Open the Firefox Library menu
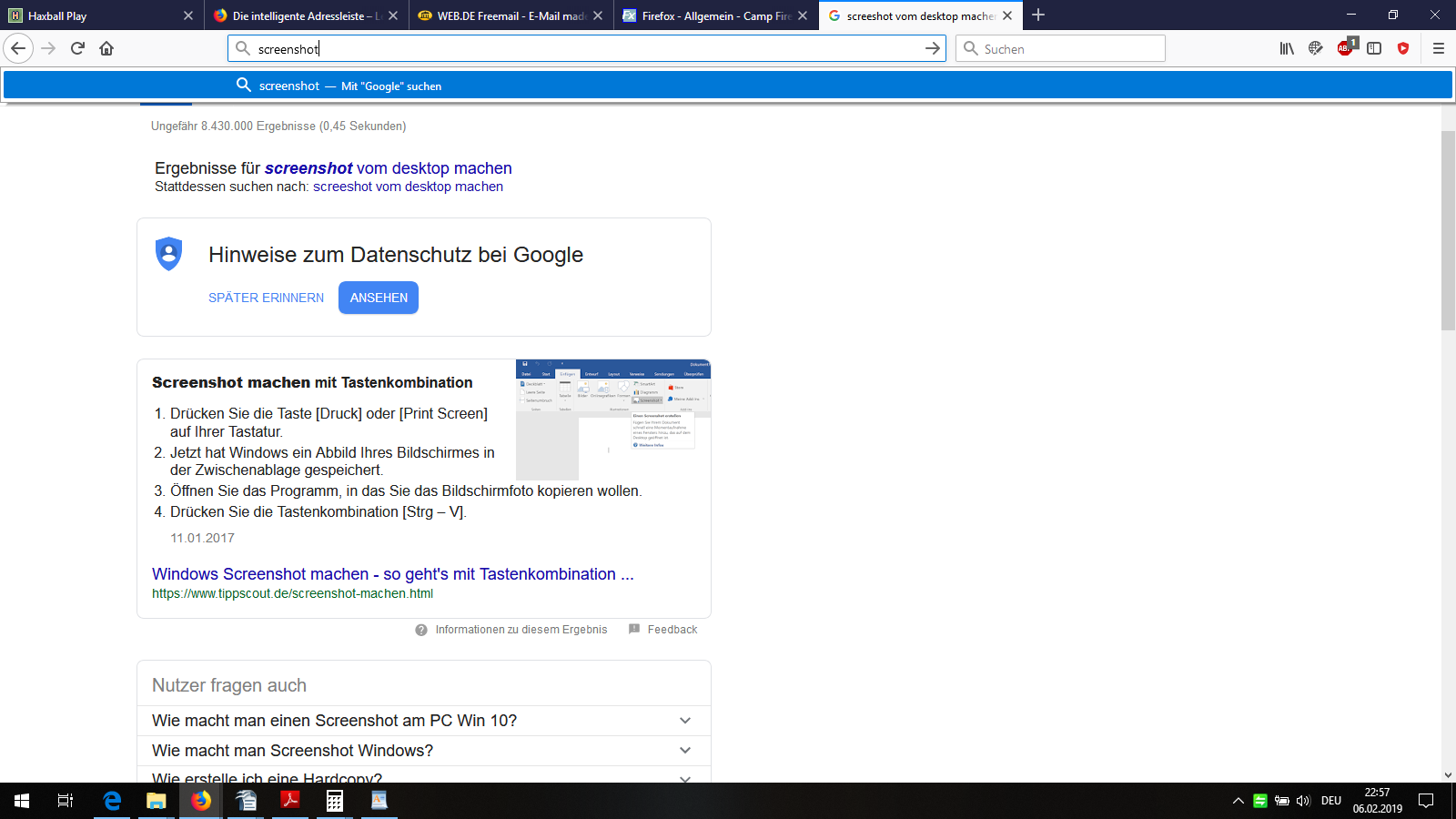The height and width of the screenshot is (819, 1456). 1287,48
